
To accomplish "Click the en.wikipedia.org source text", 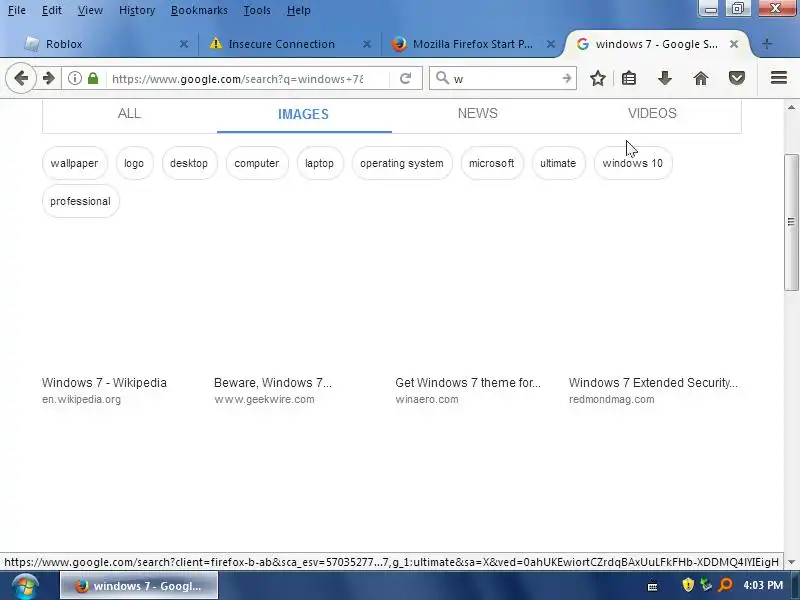I will click(82, 399).
